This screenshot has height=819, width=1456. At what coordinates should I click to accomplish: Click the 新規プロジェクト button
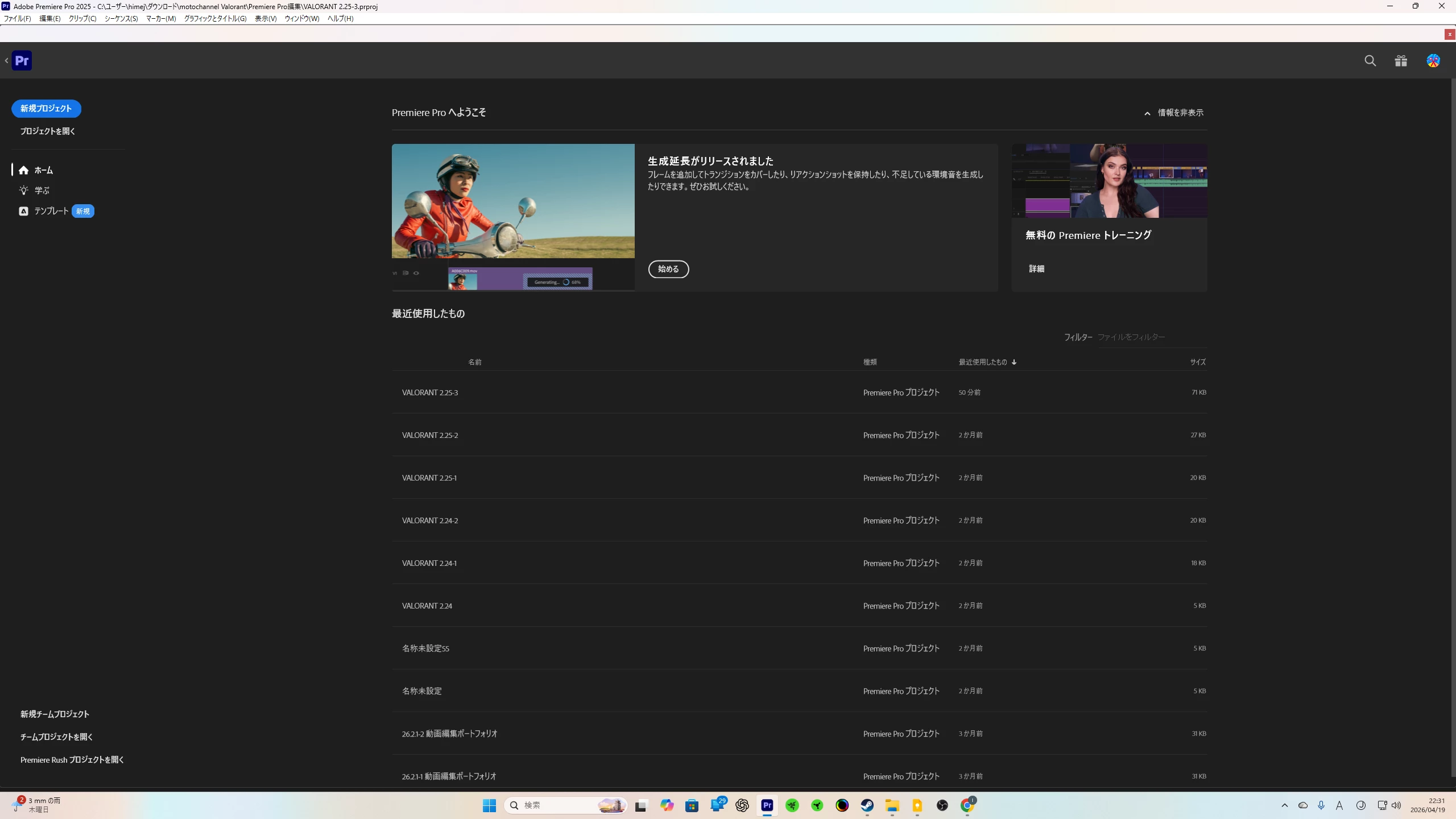pos(46,109)
